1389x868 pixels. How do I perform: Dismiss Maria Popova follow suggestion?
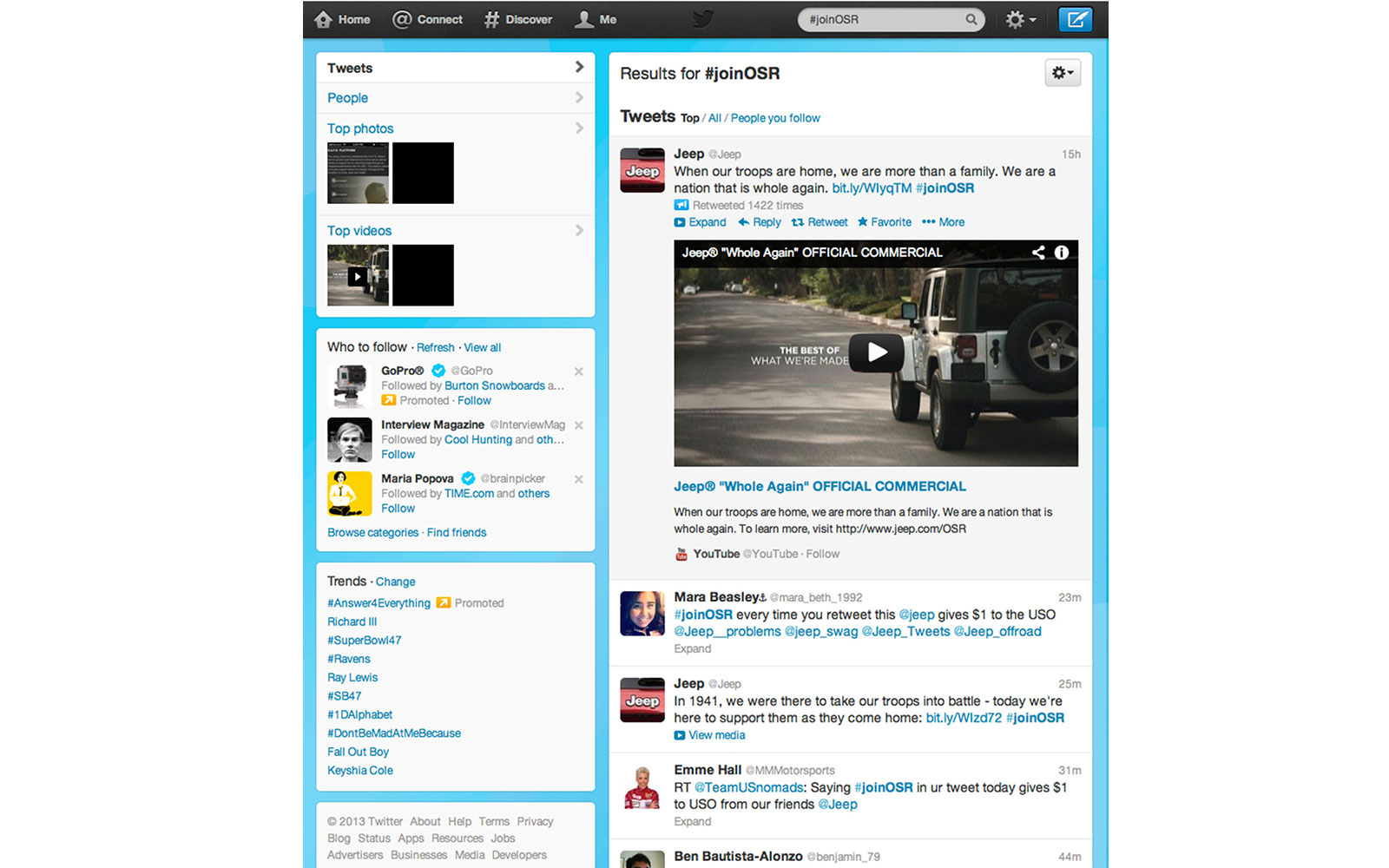click(x=579, y=479)
